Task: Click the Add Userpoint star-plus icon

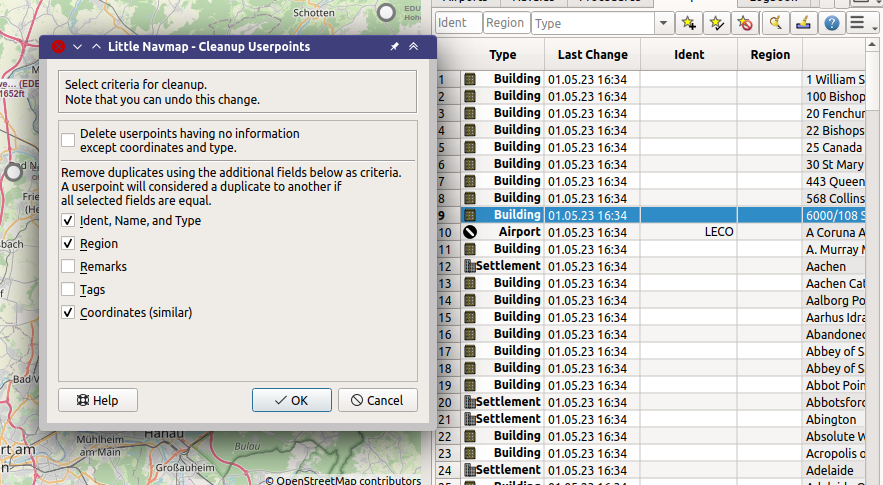Action: (x=688, y=23)
